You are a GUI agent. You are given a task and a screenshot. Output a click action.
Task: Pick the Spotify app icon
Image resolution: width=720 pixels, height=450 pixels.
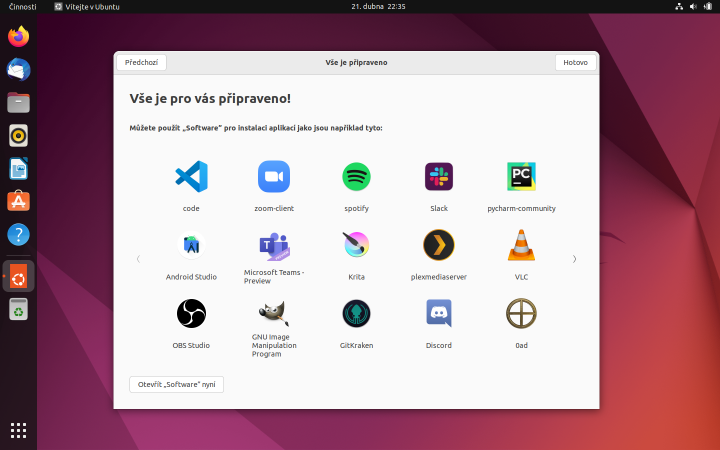tap(356, 176)
